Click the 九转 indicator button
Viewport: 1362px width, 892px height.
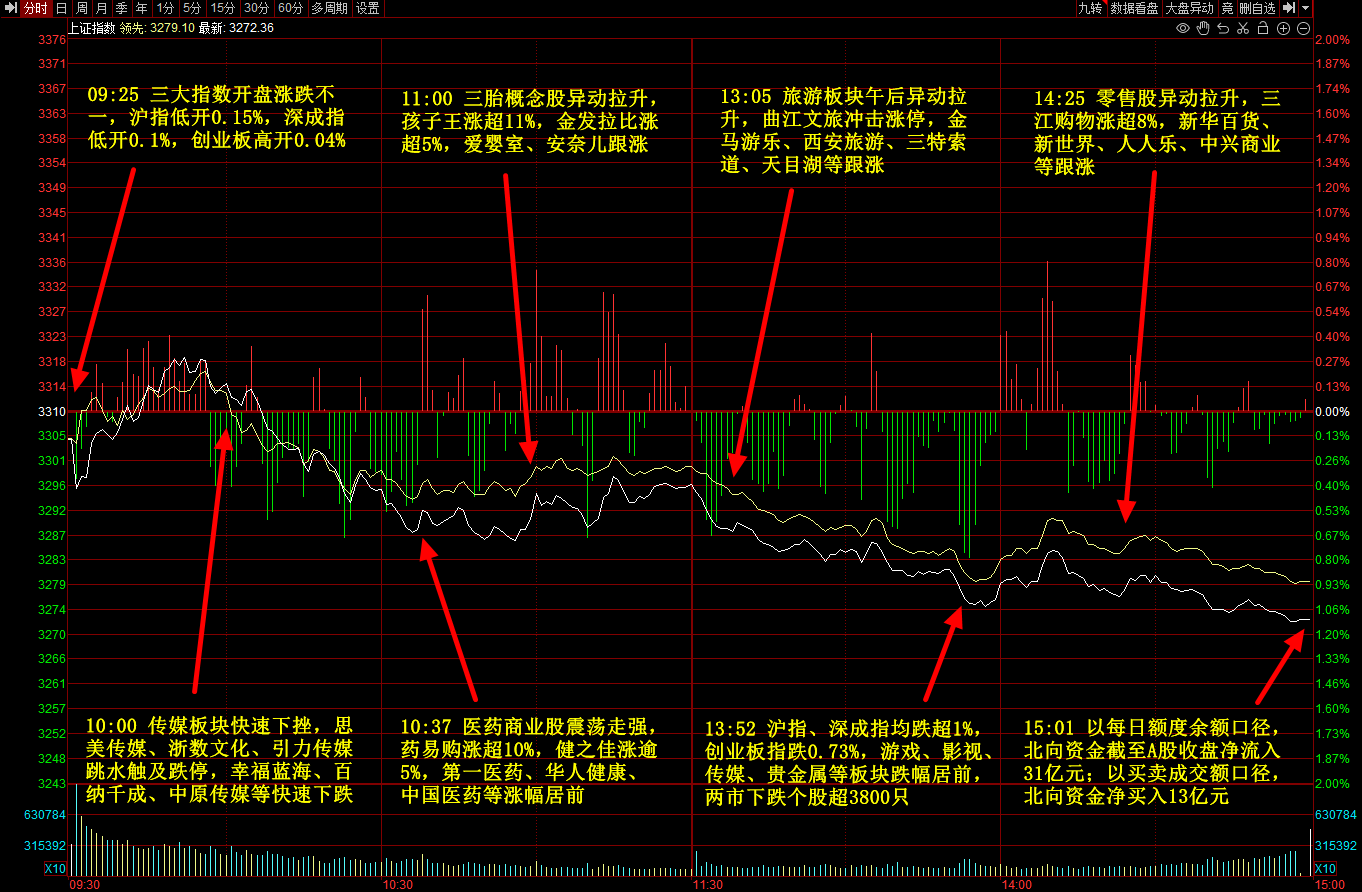click(1089, 8)
